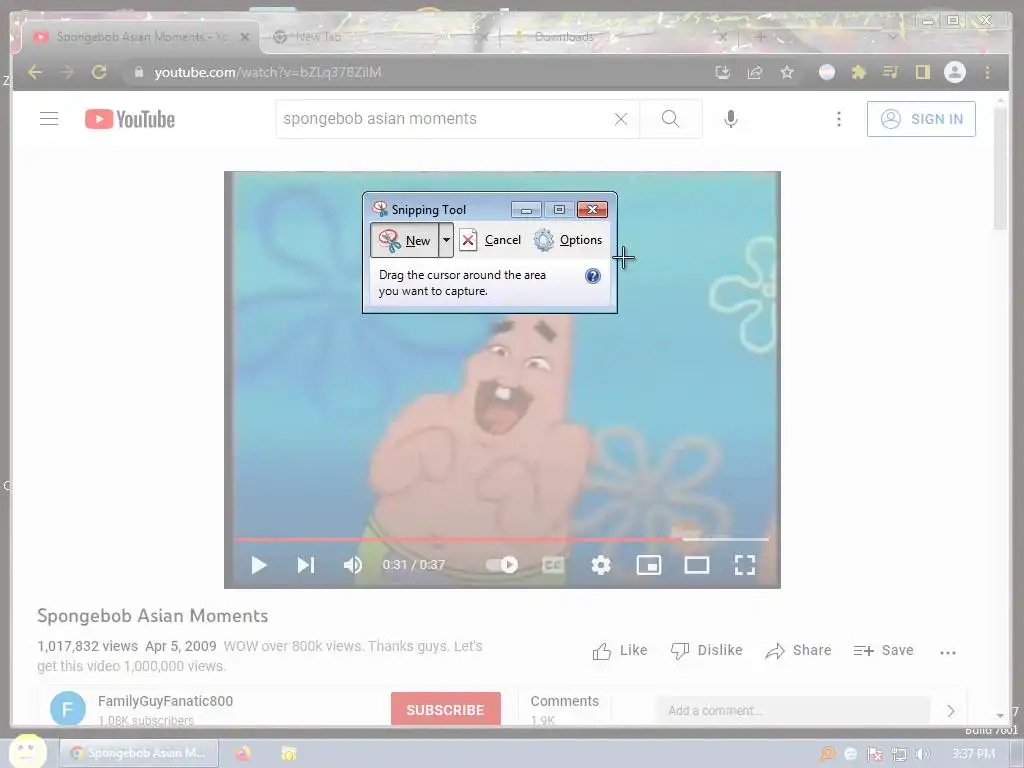This screenshot has width=1024, height=768.
Task: Open the Start button on the taskbar
Action: tap(27, 752)
